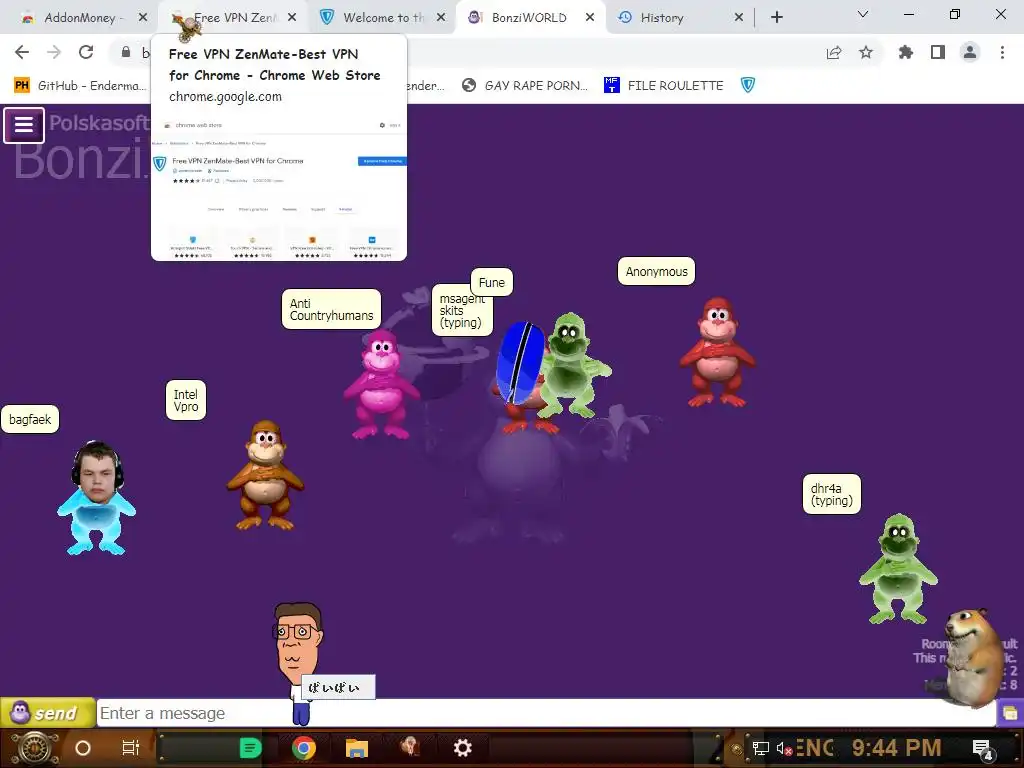Click the Intel Vpro name label
This screenshot has height=768, width=1024.
coord(185,400)
